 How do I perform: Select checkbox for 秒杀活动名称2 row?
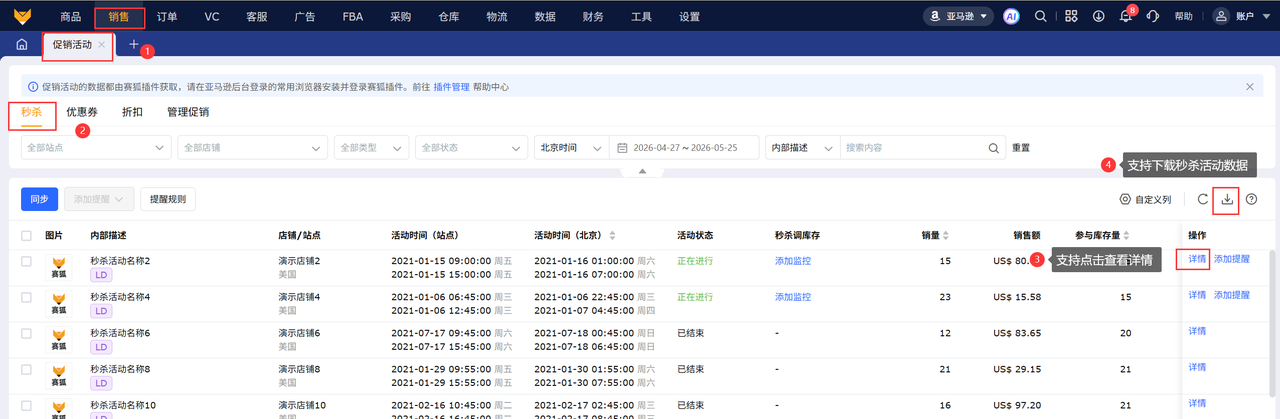pyautogui.click(x=27, y=261)
